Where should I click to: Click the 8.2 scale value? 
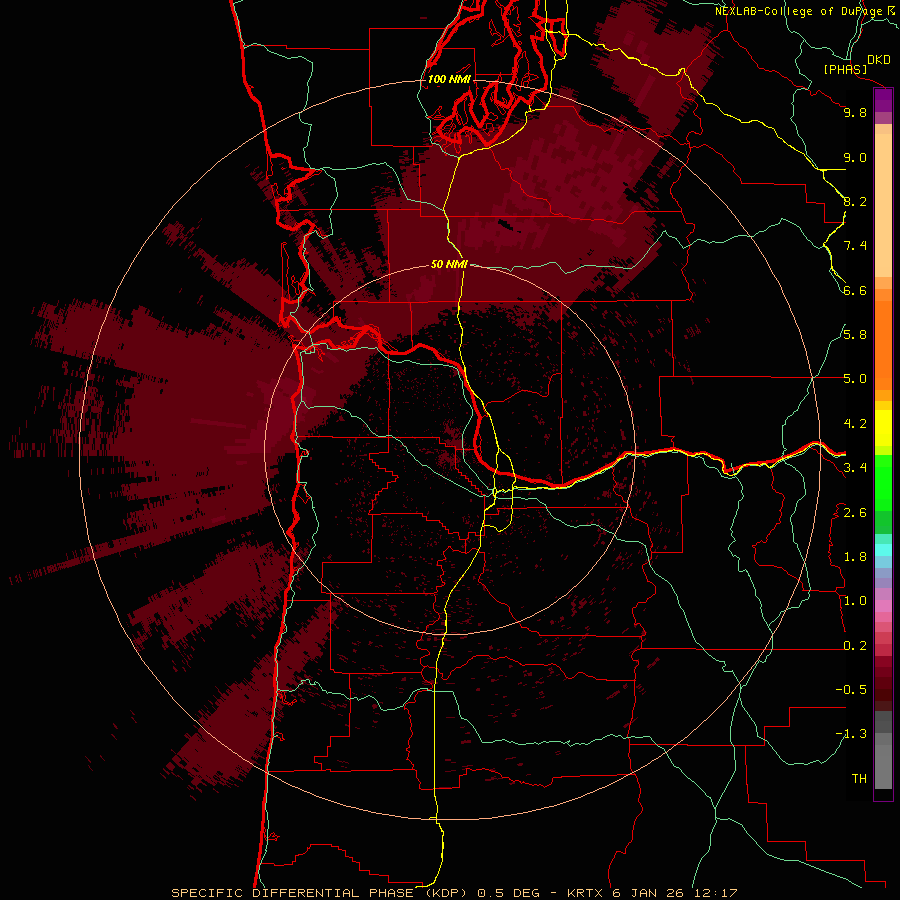point(855,202)
